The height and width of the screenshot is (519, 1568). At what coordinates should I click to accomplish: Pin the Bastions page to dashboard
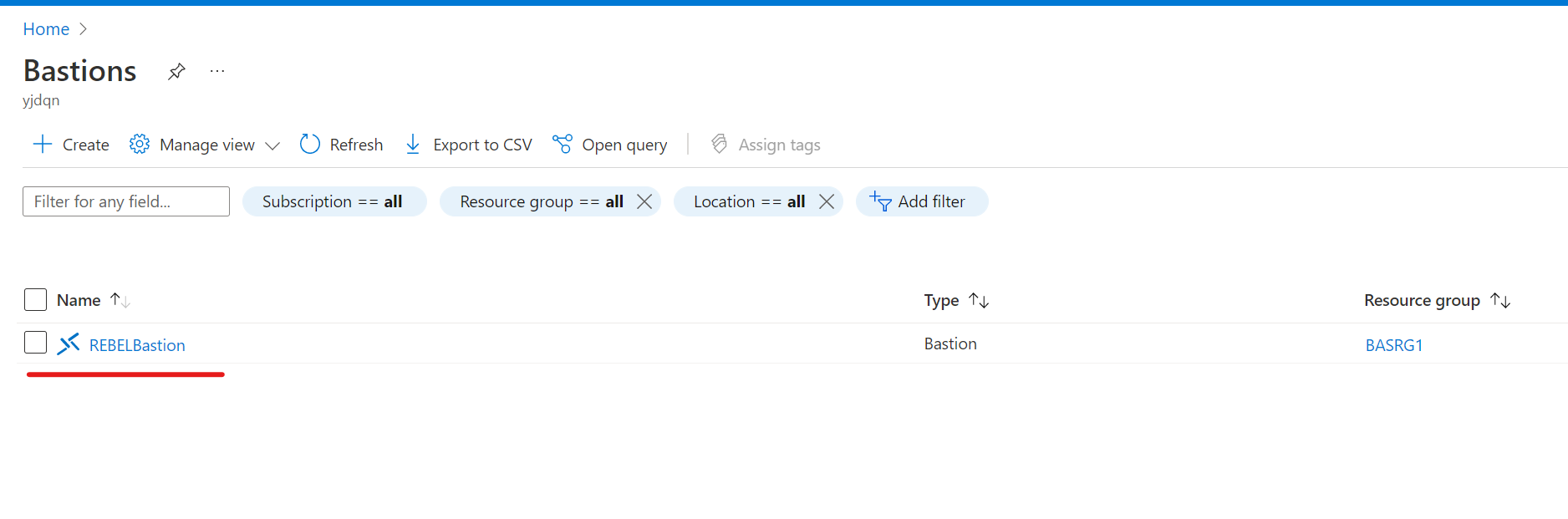point(176,72)
